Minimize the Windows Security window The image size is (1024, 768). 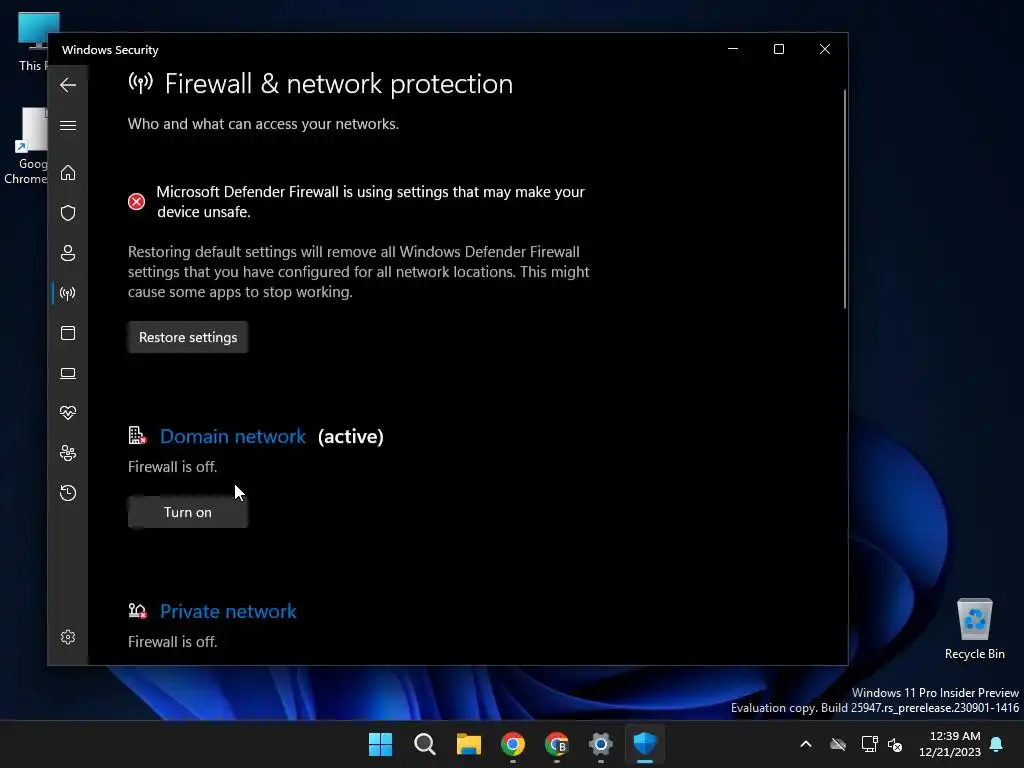(x=733, y=49)
